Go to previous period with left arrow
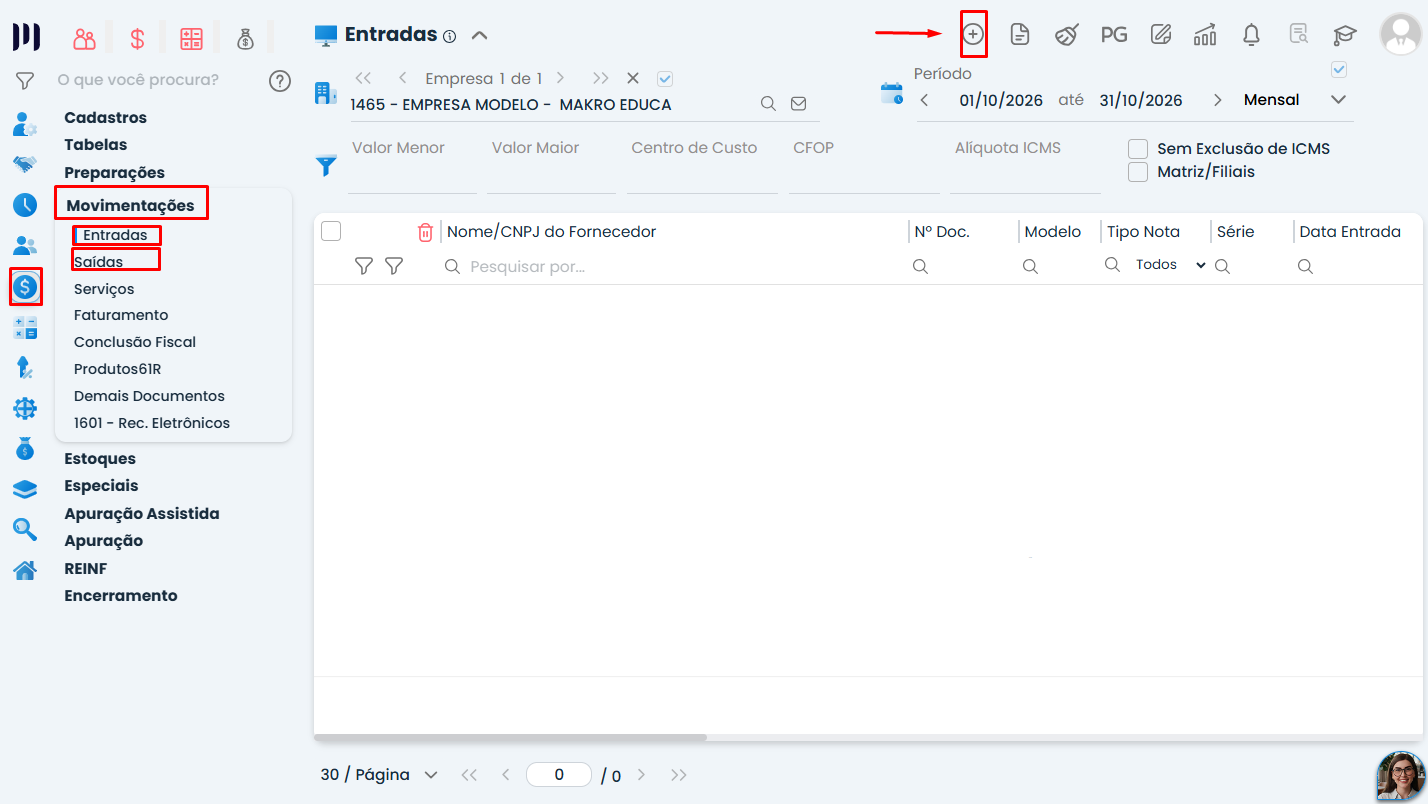The width and height of the screenshot is (1428, 804). [924, 100]
